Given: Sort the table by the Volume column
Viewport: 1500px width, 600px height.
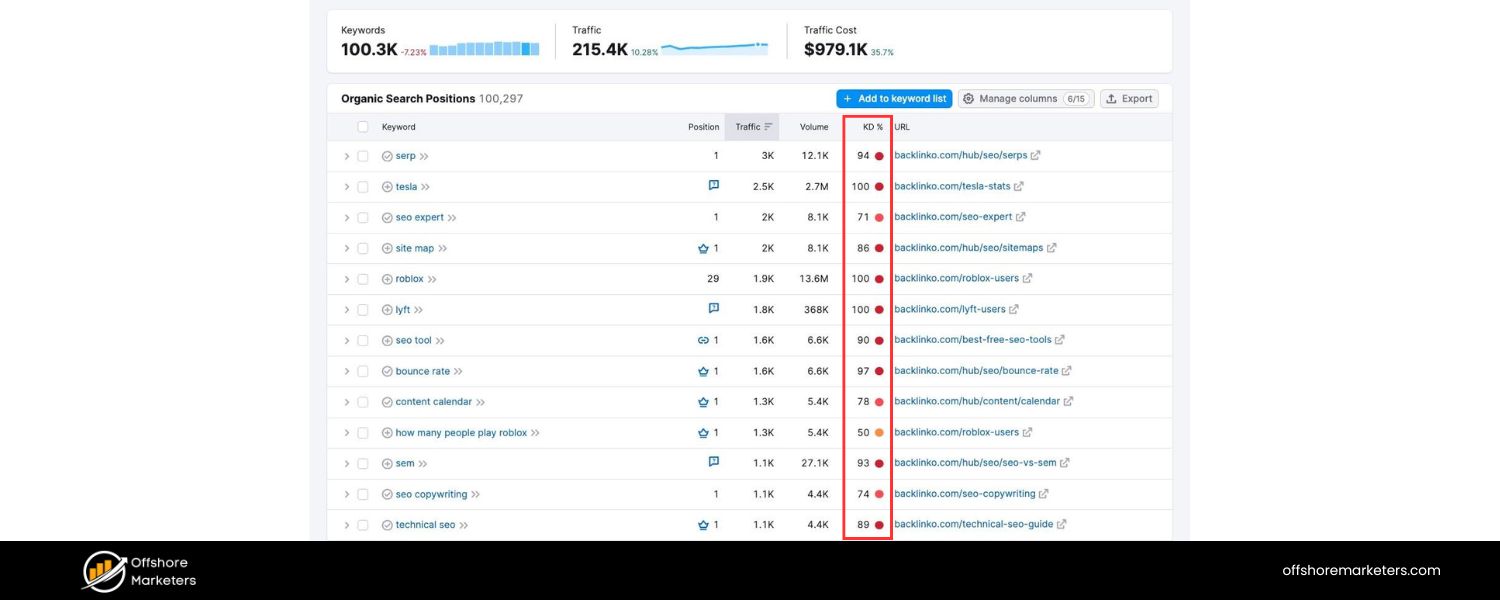Looking at the screenshot, I should pyautogui.click(x=813, y=127).
